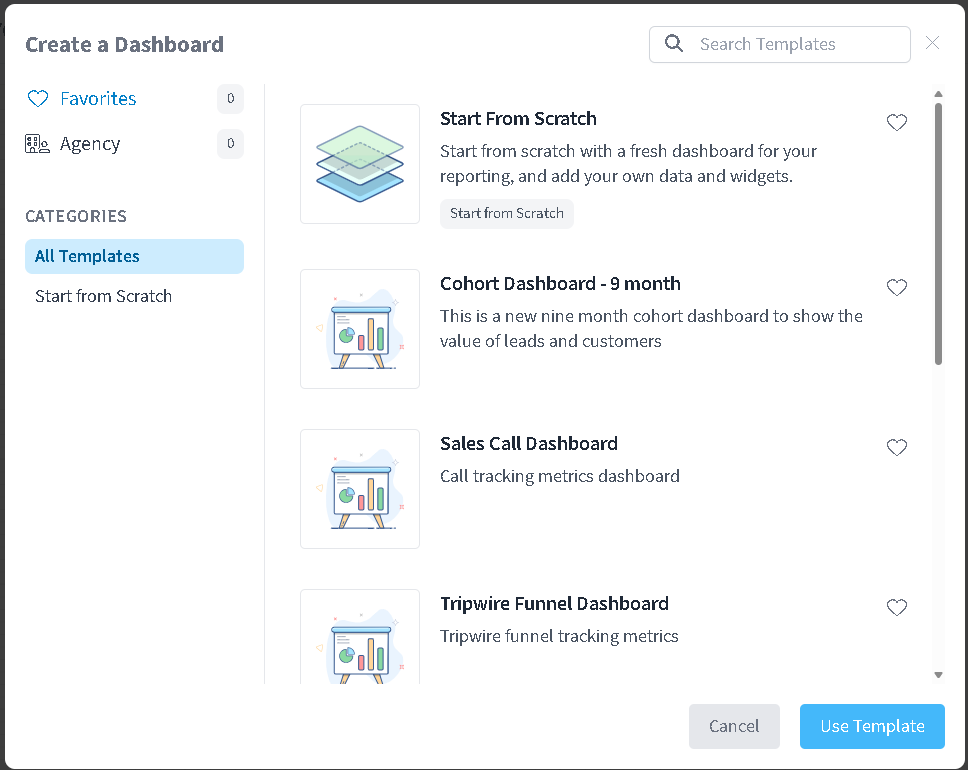Click the Favorites heart icon in sidebar

click(38, 99)
